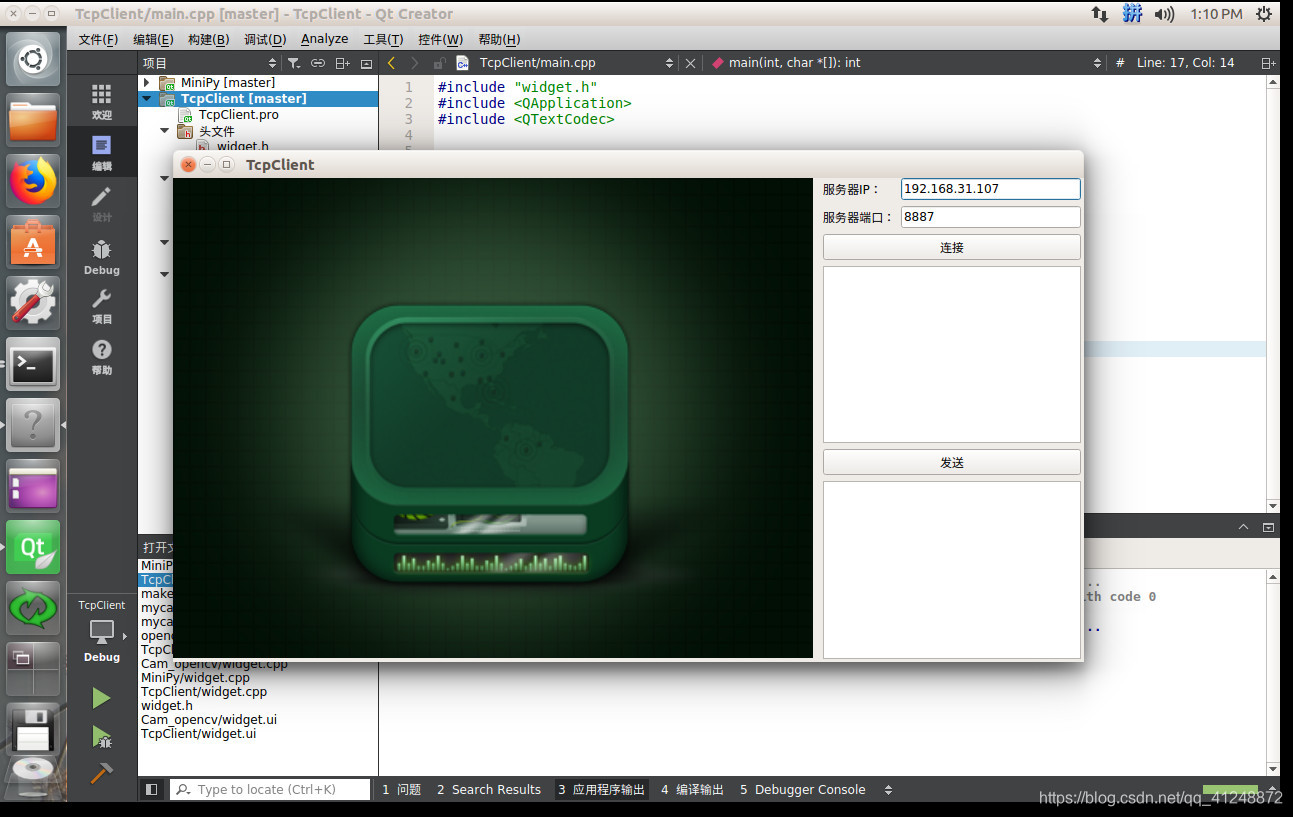
Task: Open the TcpClient Debug kit selector
Action: (102, 631)
